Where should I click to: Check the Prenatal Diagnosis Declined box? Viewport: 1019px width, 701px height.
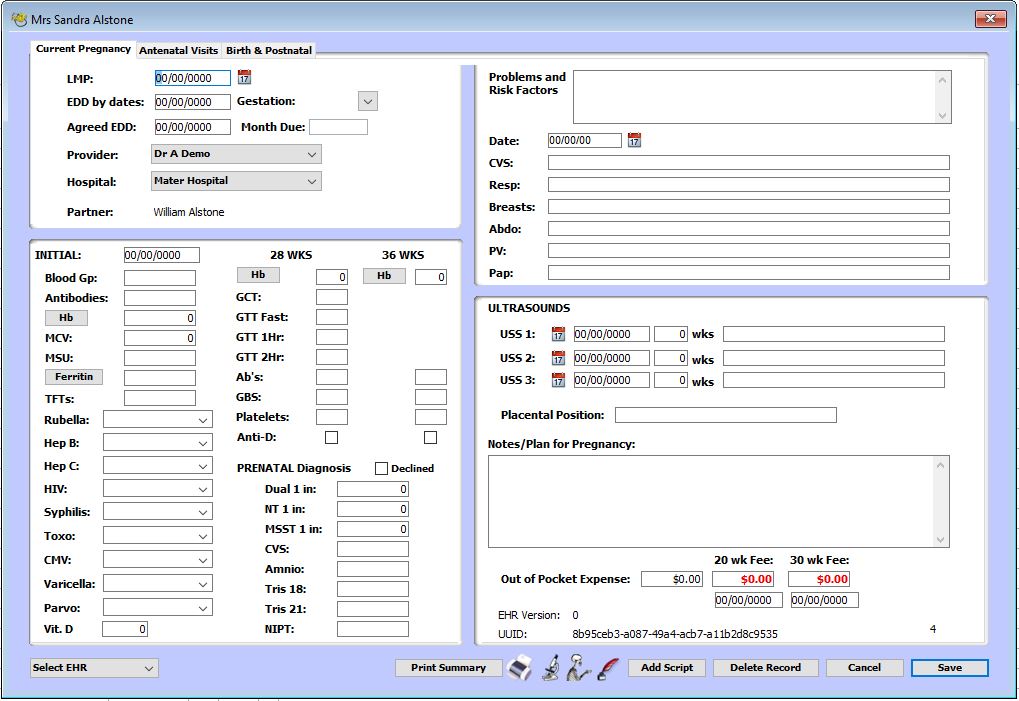pyautogui.click(x=381, y=468)
